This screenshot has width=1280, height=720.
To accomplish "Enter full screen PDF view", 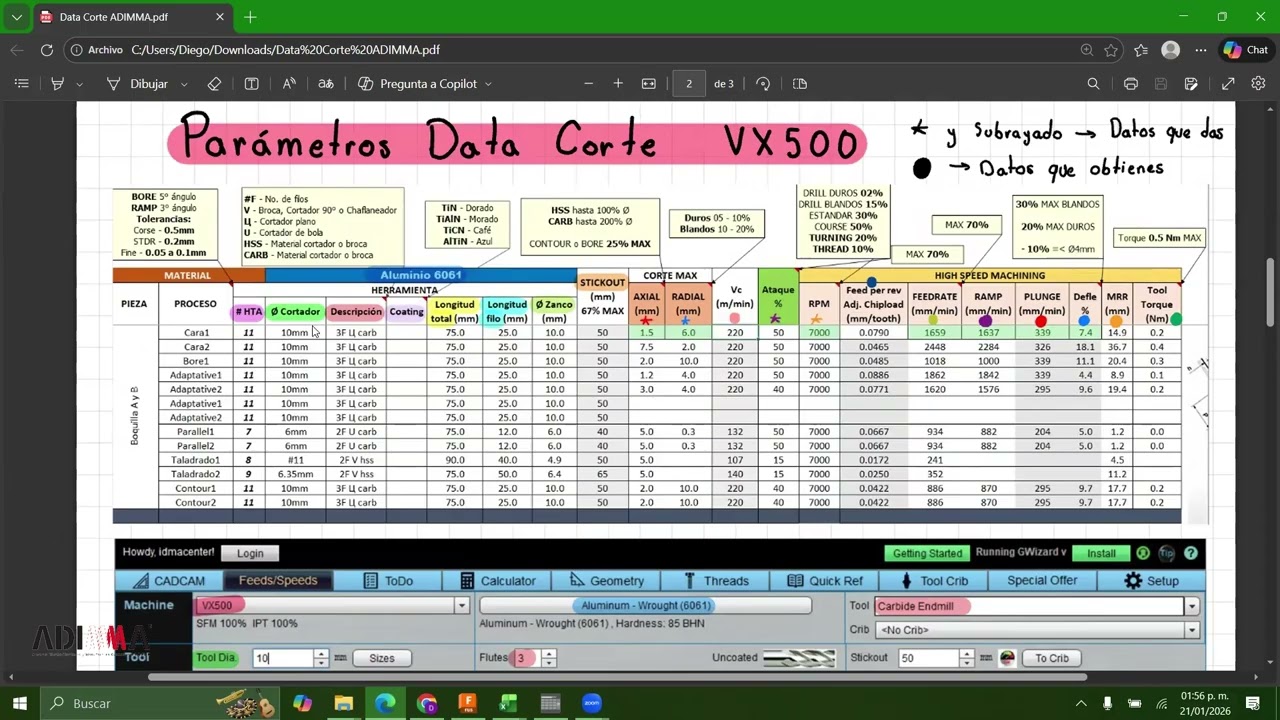I will (x=1228, y=84).
